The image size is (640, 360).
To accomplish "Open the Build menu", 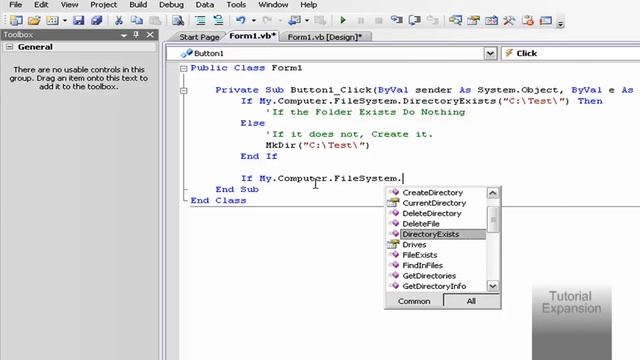I will [x=138, y=5].
